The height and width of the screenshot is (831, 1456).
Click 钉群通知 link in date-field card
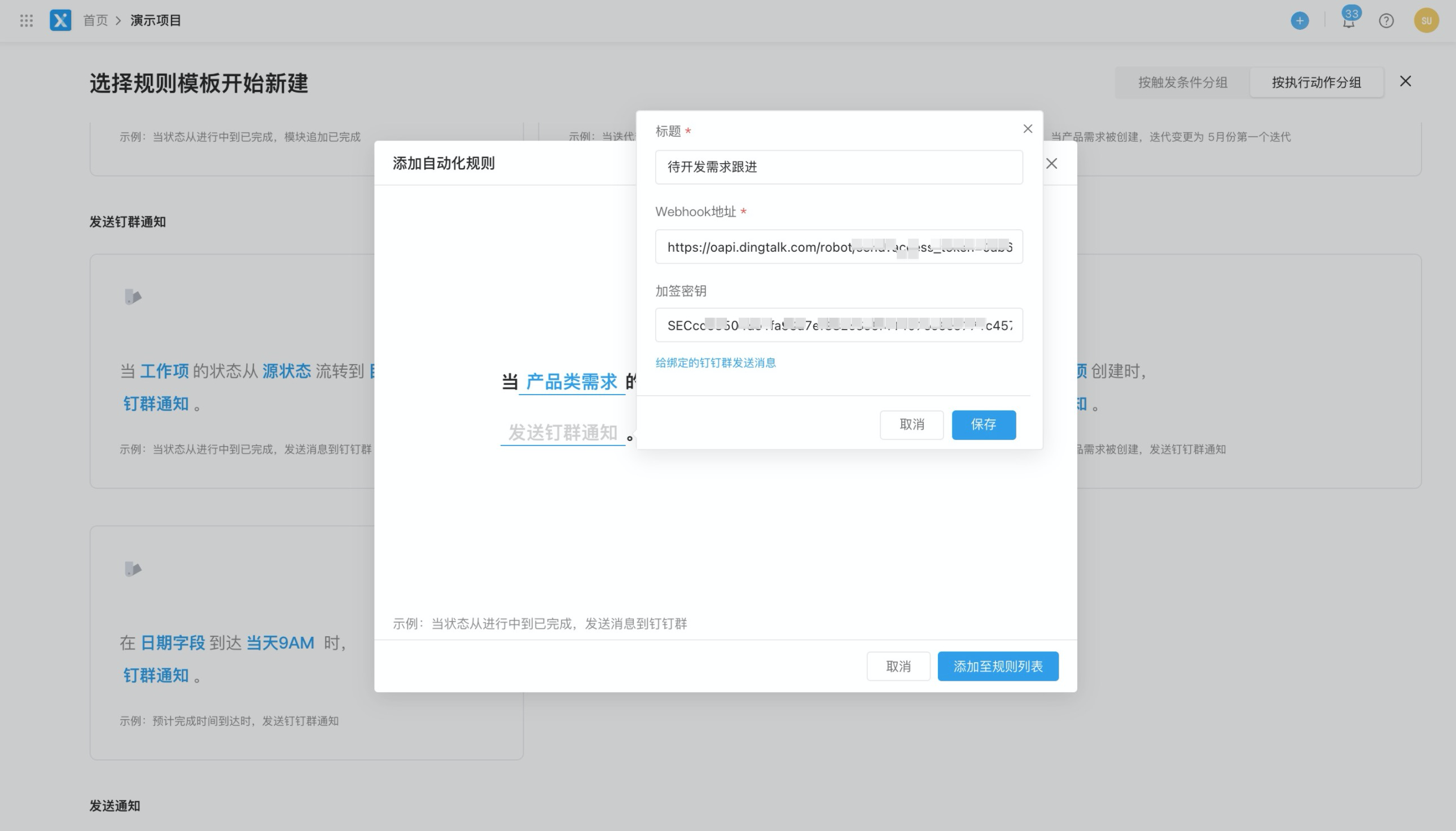click(156, 675)
